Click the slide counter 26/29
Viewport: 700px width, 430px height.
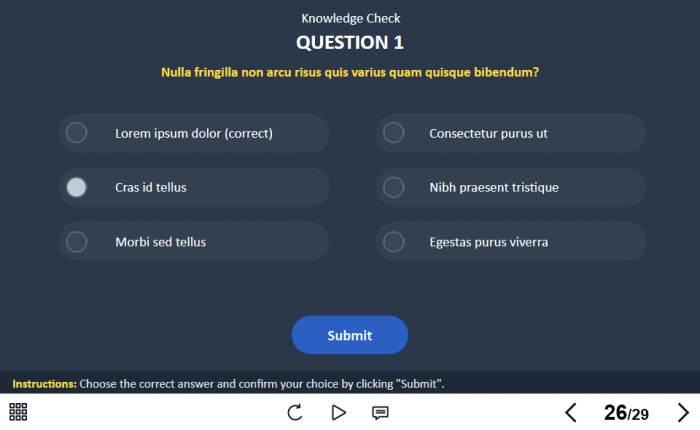[x=626, y=413]
